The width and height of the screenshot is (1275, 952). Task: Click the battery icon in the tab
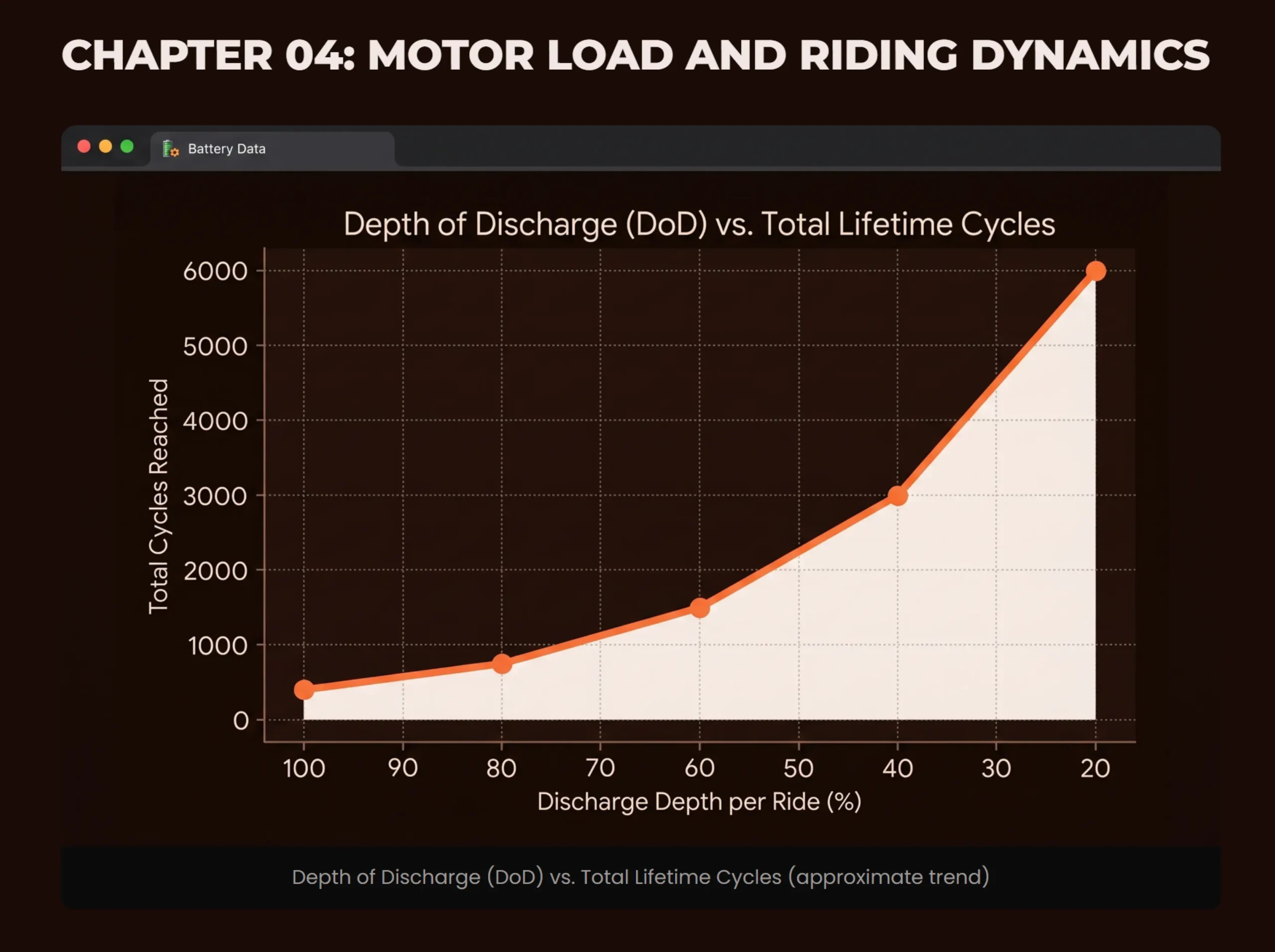coord(171,149)
